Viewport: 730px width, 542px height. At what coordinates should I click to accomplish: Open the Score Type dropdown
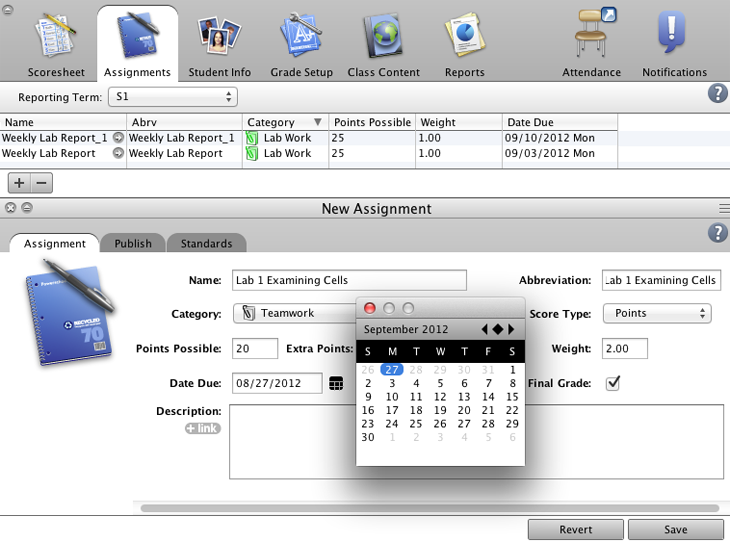(656, 314)
